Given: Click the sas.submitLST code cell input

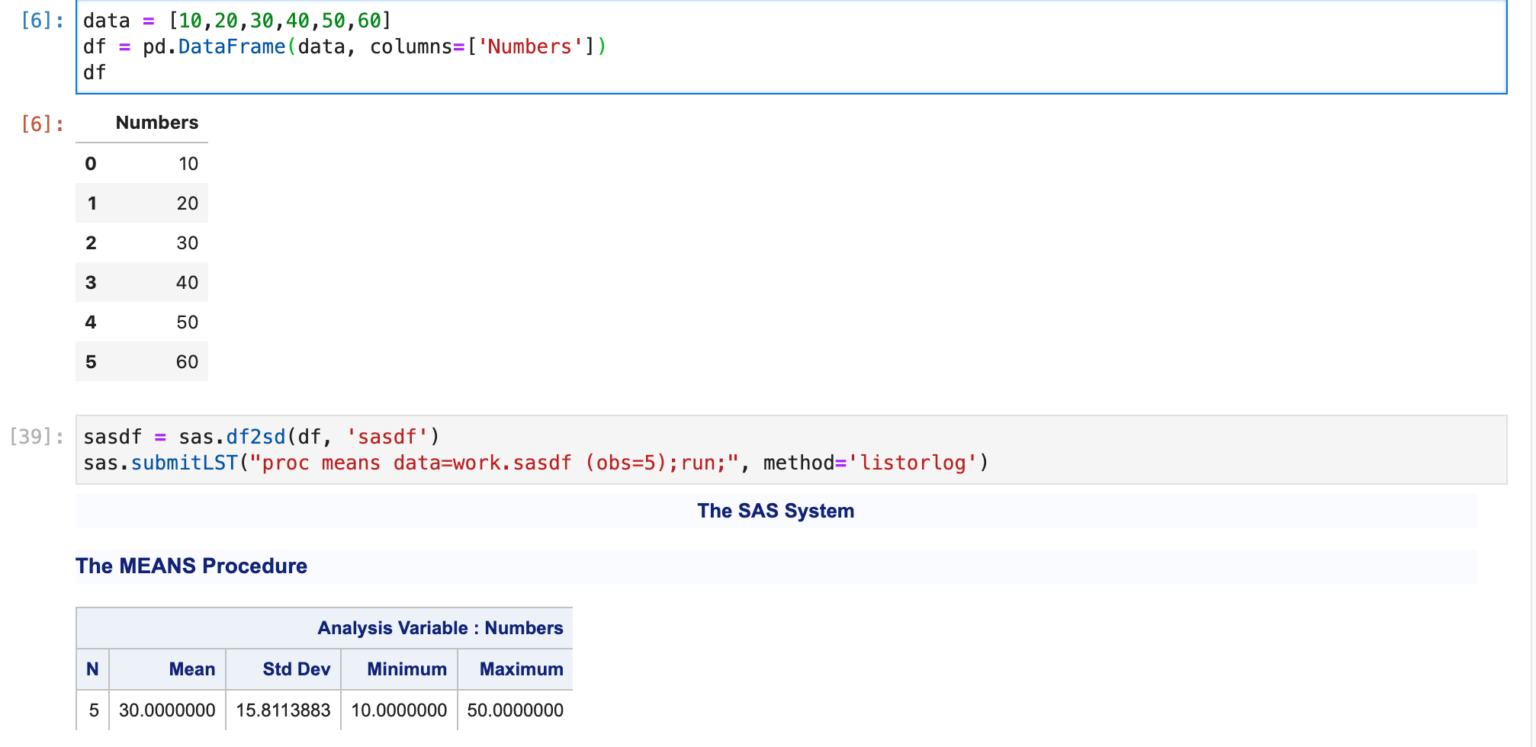Looking at the screenshot, I should coord(791,450).
